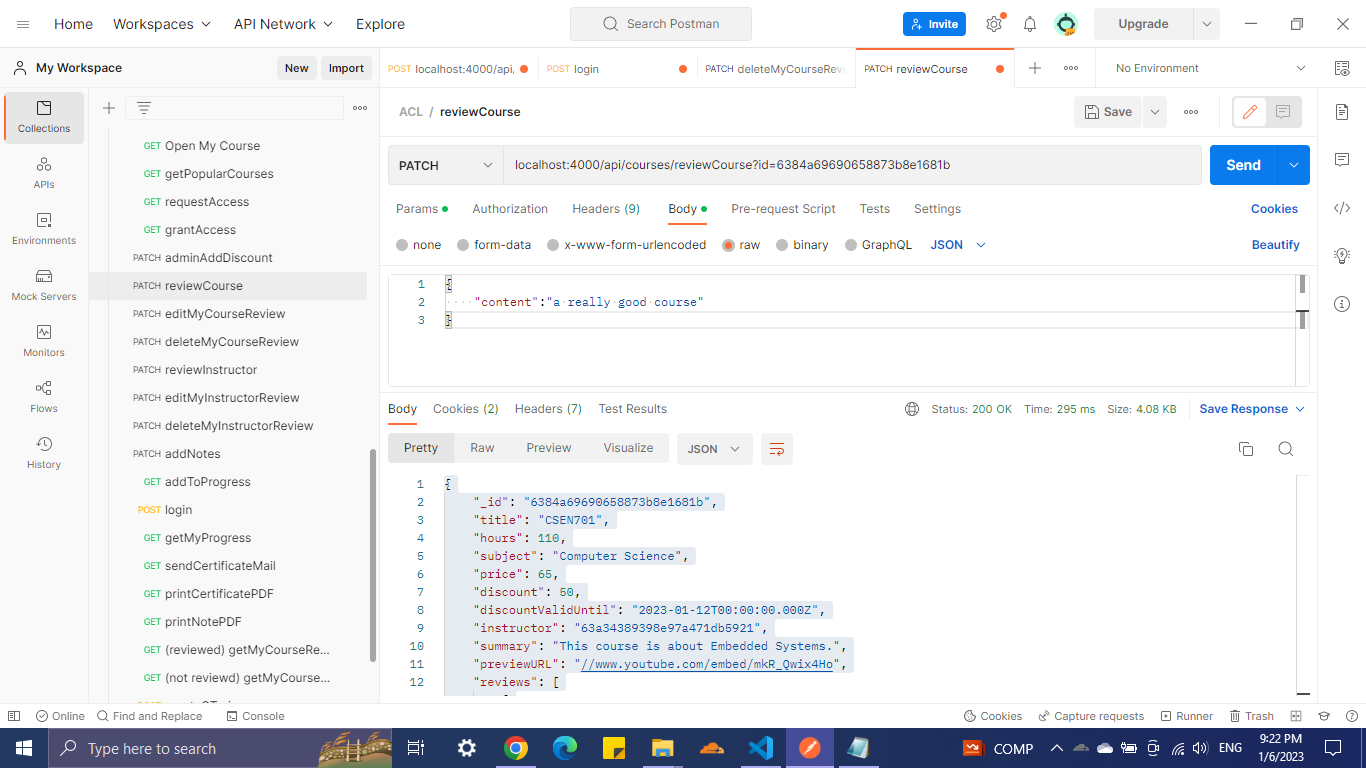Open the code snippet panel on the right
This screenshot has width=1366, height=768.
pos(1341,208)
